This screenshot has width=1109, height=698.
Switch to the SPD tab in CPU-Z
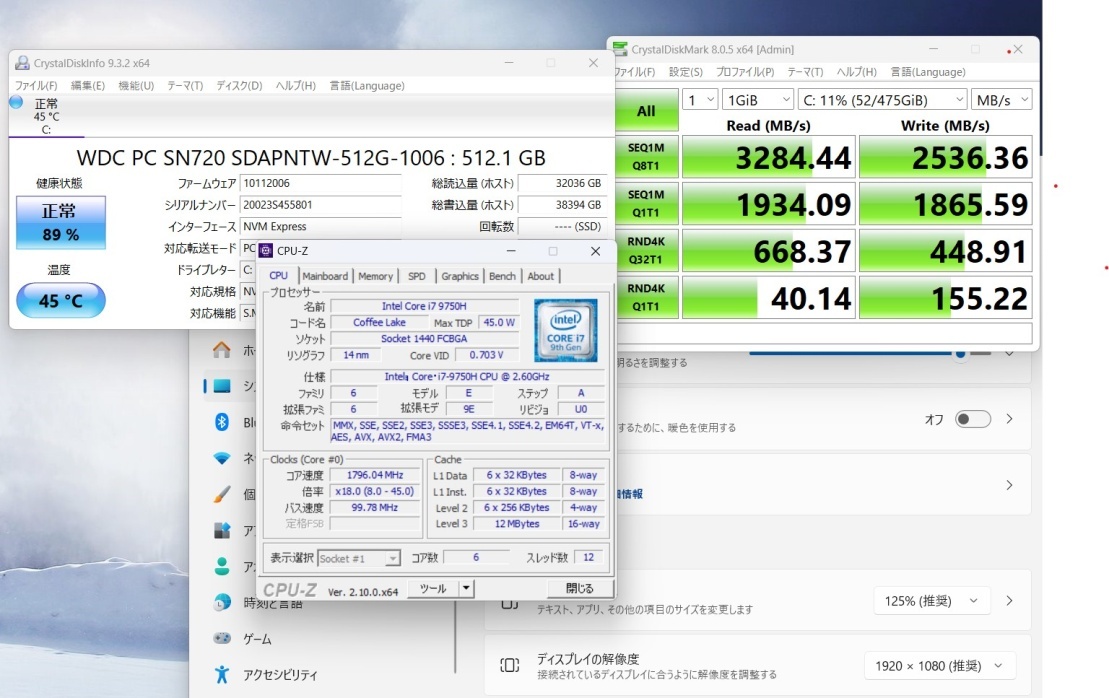pos(417,276)
